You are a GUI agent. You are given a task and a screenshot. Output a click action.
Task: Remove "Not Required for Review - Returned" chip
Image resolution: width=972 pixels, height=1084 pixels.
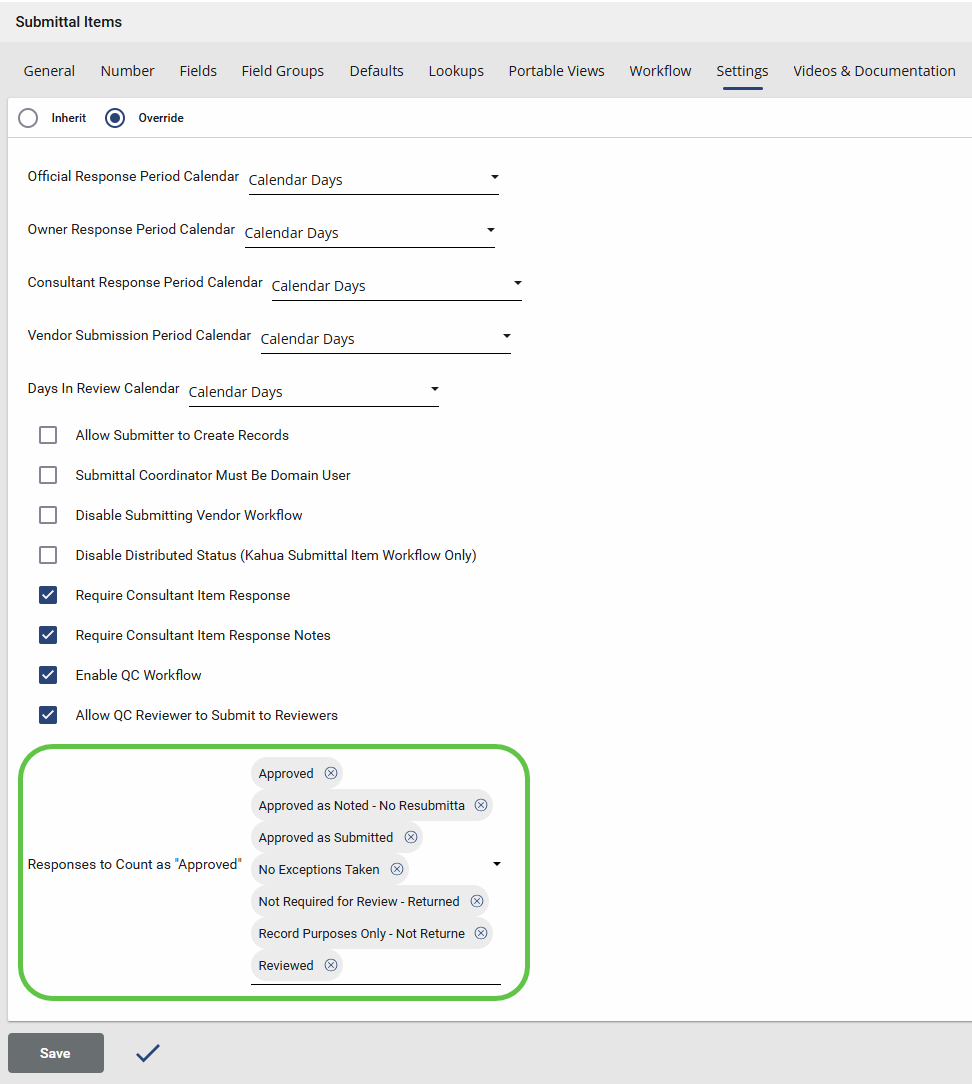(477, 901)
